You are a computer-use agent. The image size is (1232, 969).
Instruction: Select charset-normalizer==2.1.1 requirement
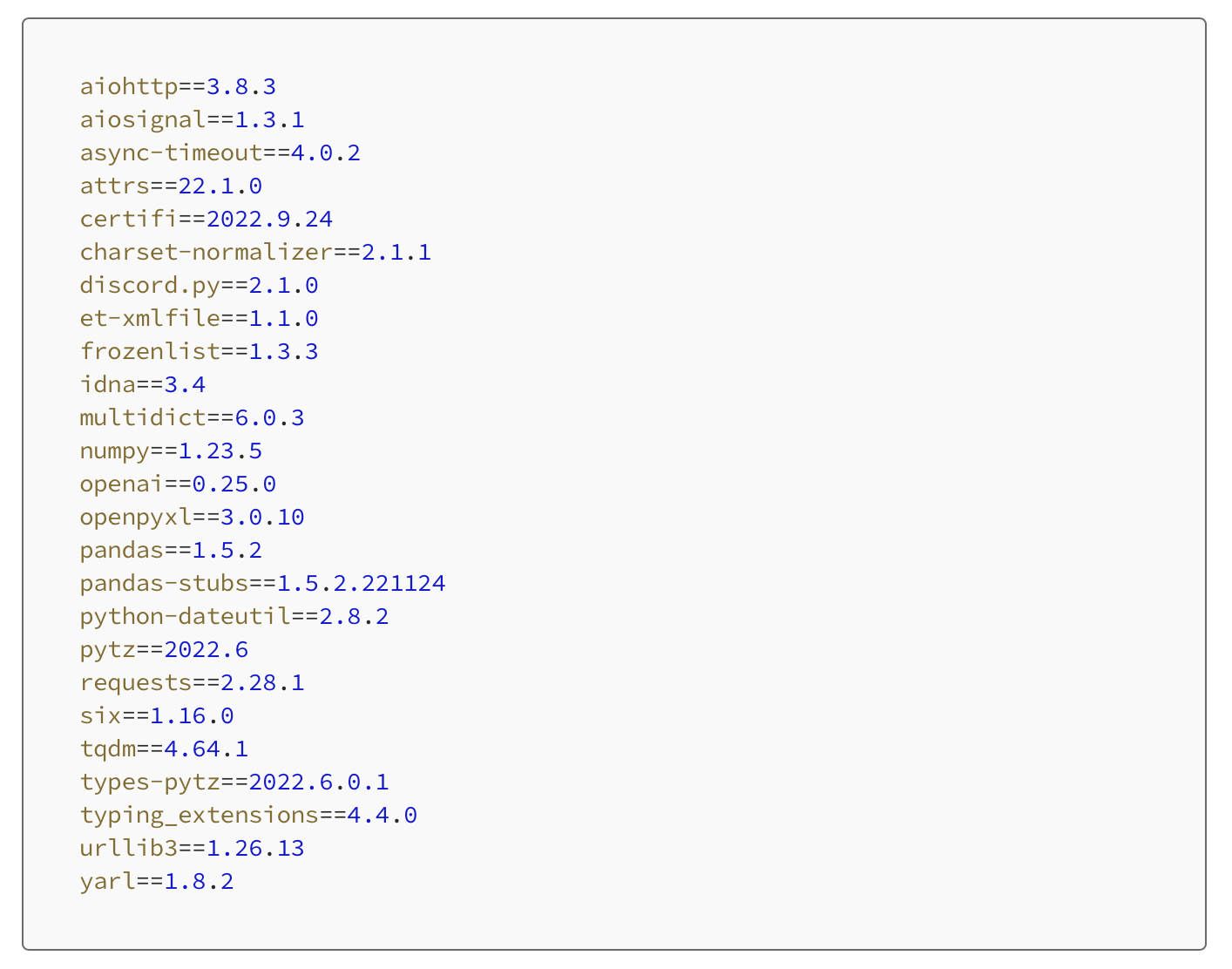point(255,252)
